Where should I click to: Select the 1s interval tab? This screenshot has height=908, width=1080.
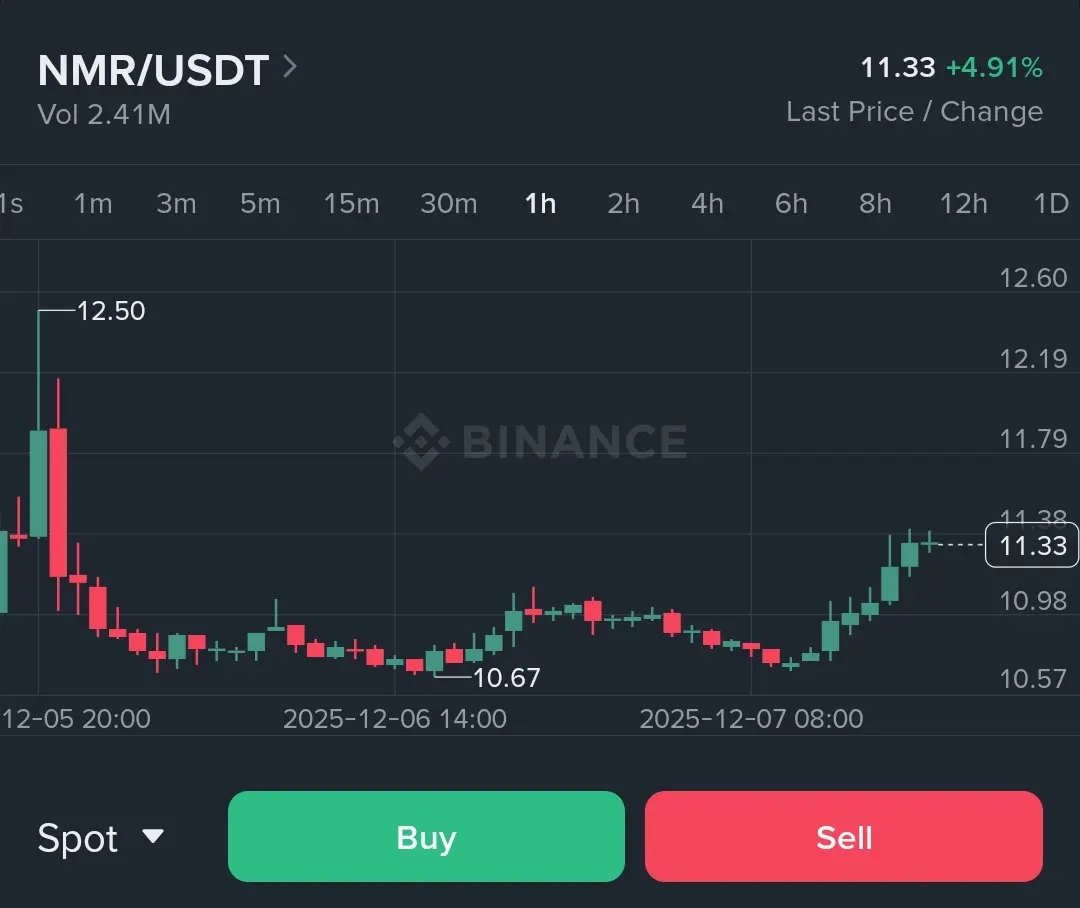pos(11,203)
